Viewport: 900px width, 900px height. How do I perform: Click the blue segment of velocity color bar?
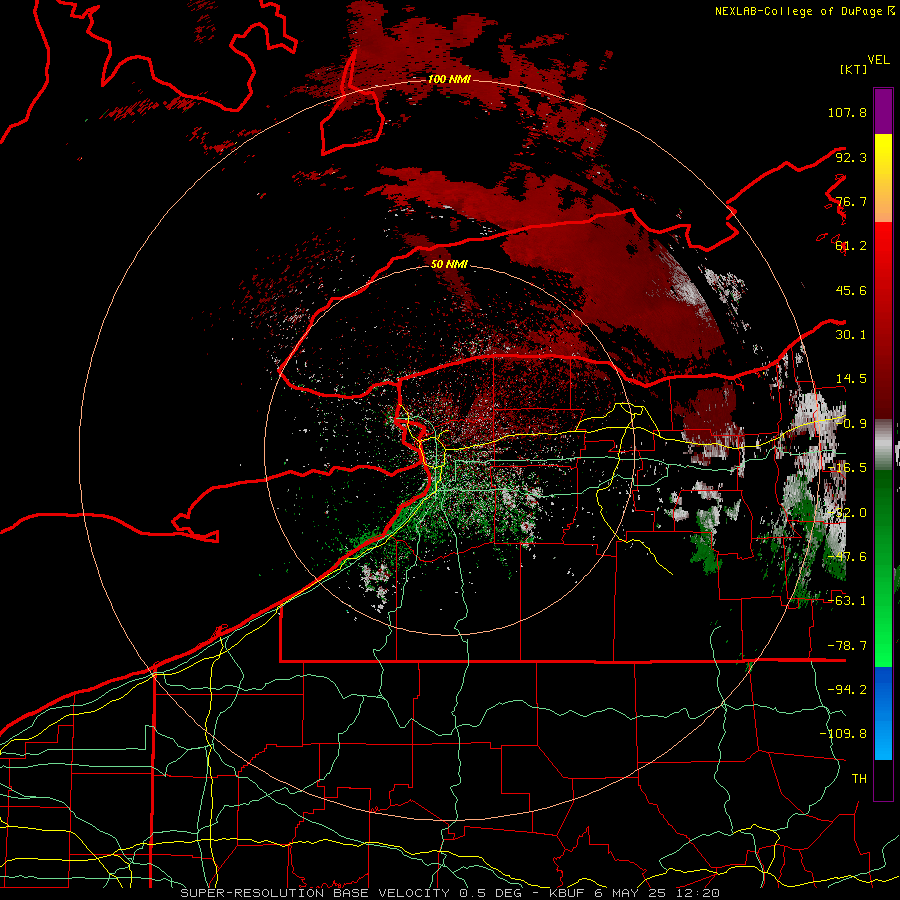[x=883, y=713]
